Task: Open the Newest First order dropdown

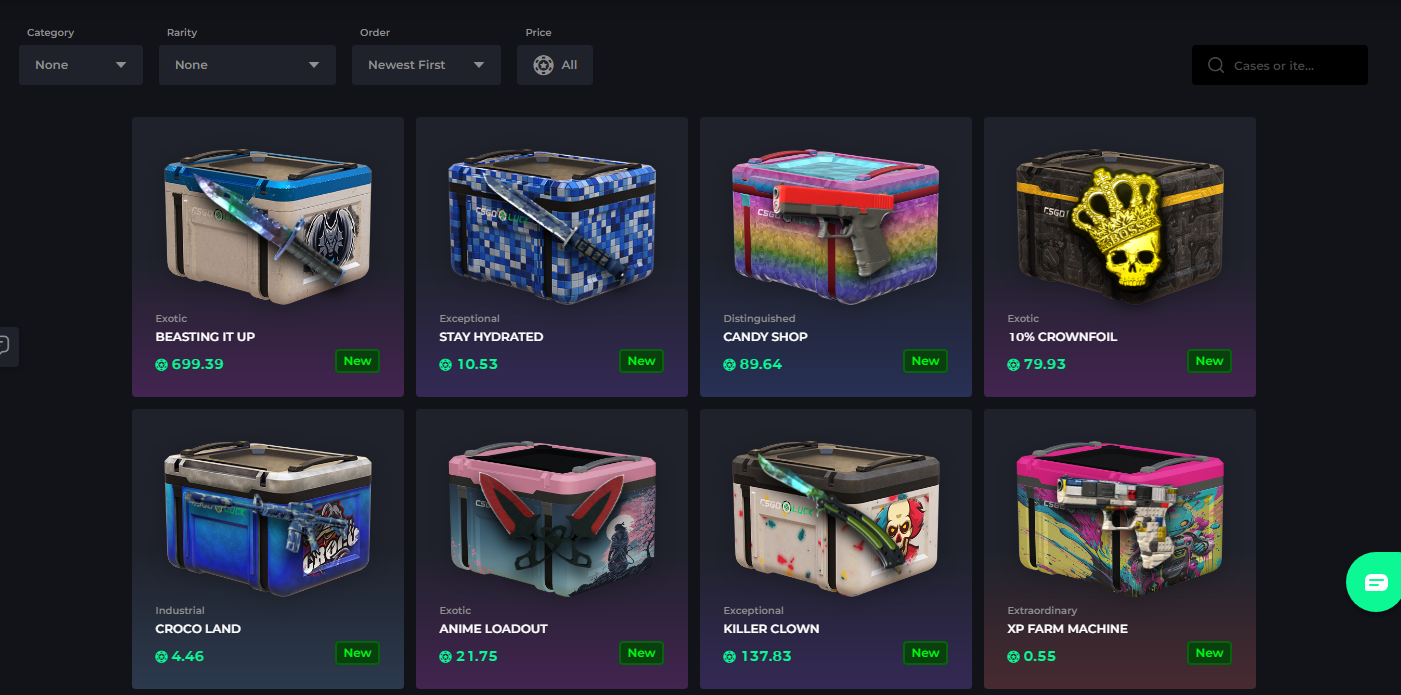Action: pyautogui.click(x=426, y=65)
